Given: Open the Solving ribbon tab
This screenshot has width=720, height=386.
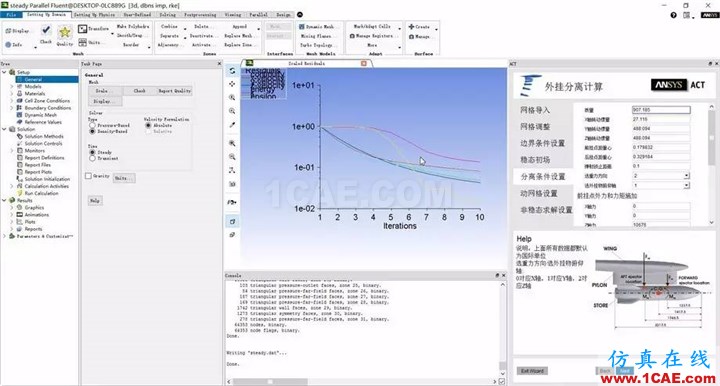Looking at the screenshot, I should pos(168,15).
